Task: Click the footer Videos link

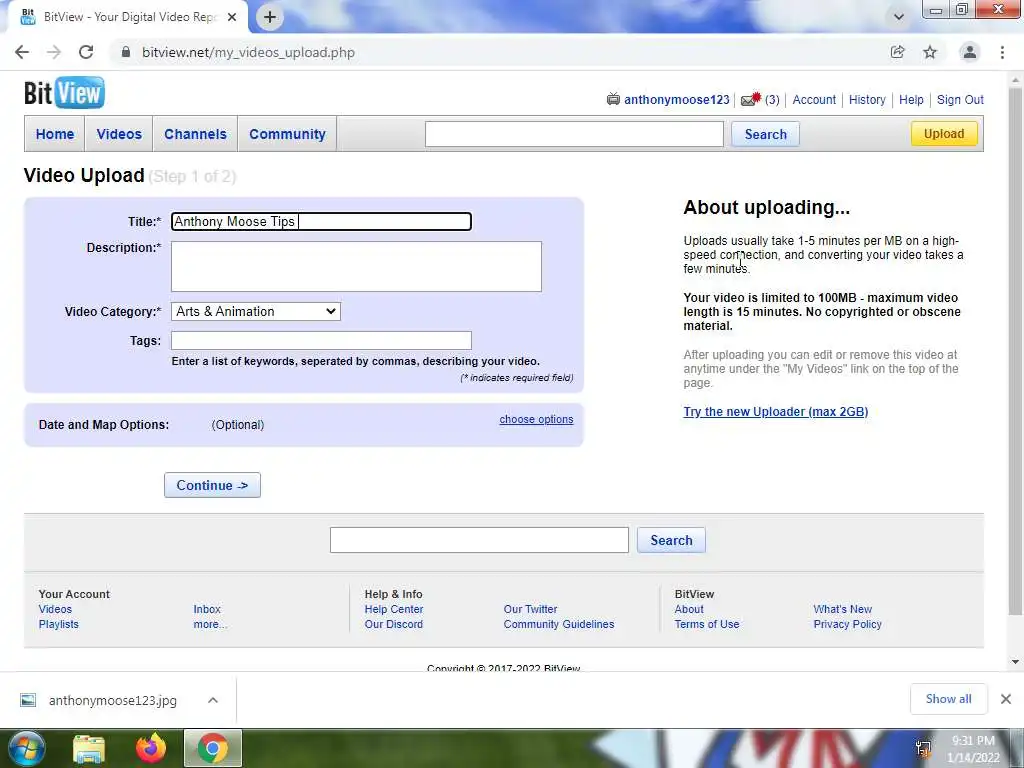Action: click(x=55, y=609)
